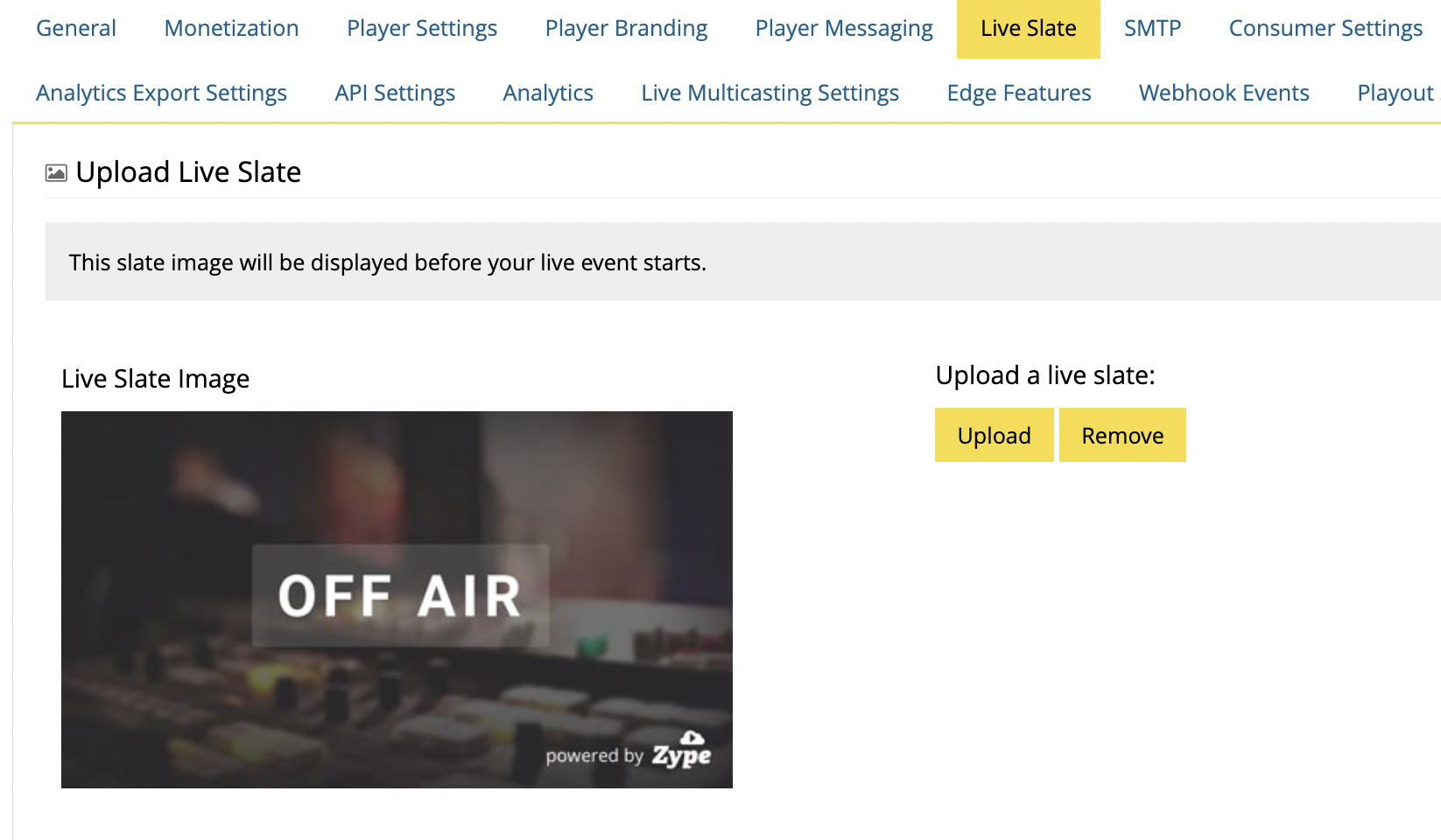The image size is (1441, 840).
Task: Remove the current live slate
Action: [1122, 435]
